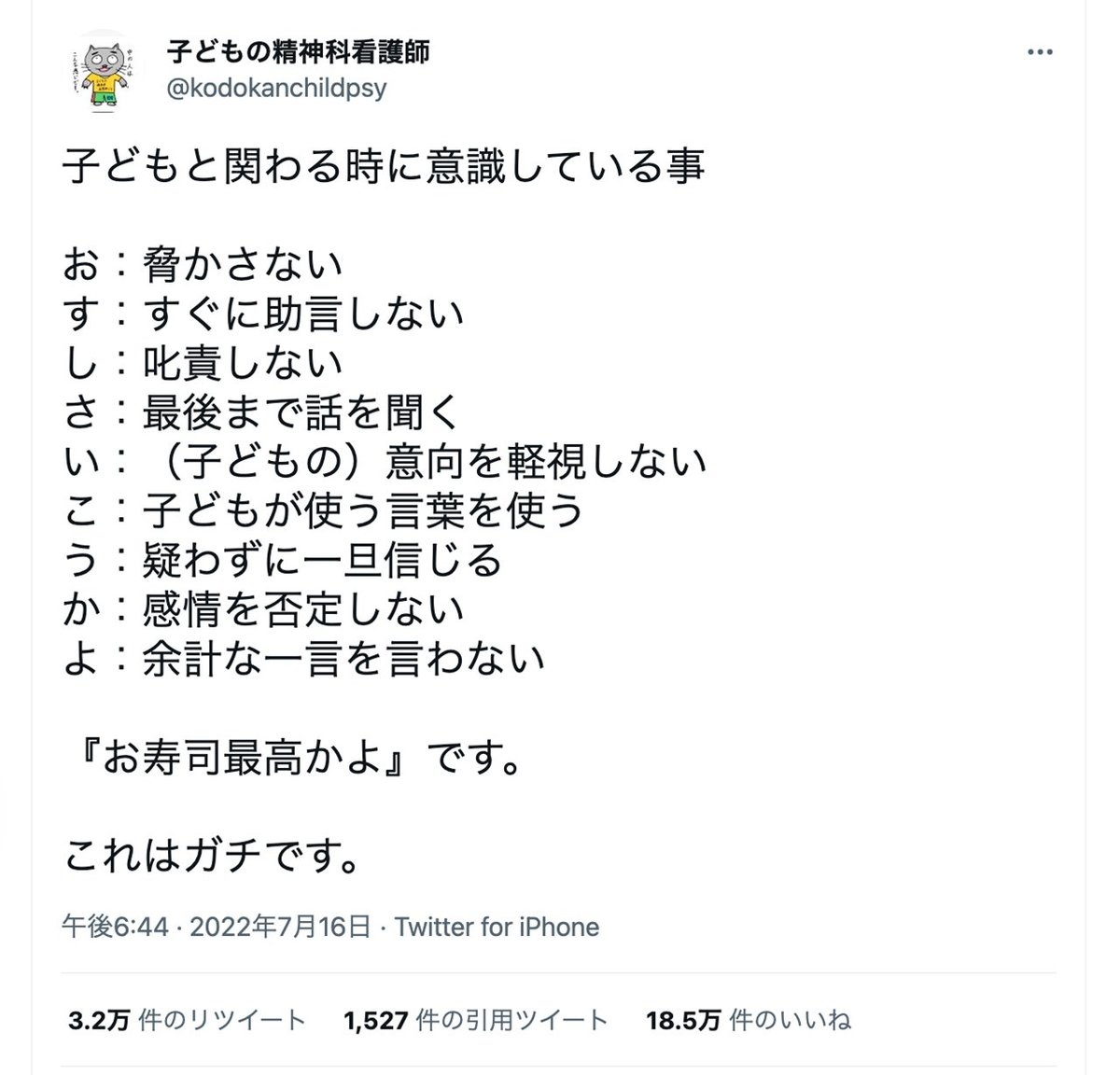
Task: View the 3.2万 件のリツイート list
Action: click(187, 1020)
